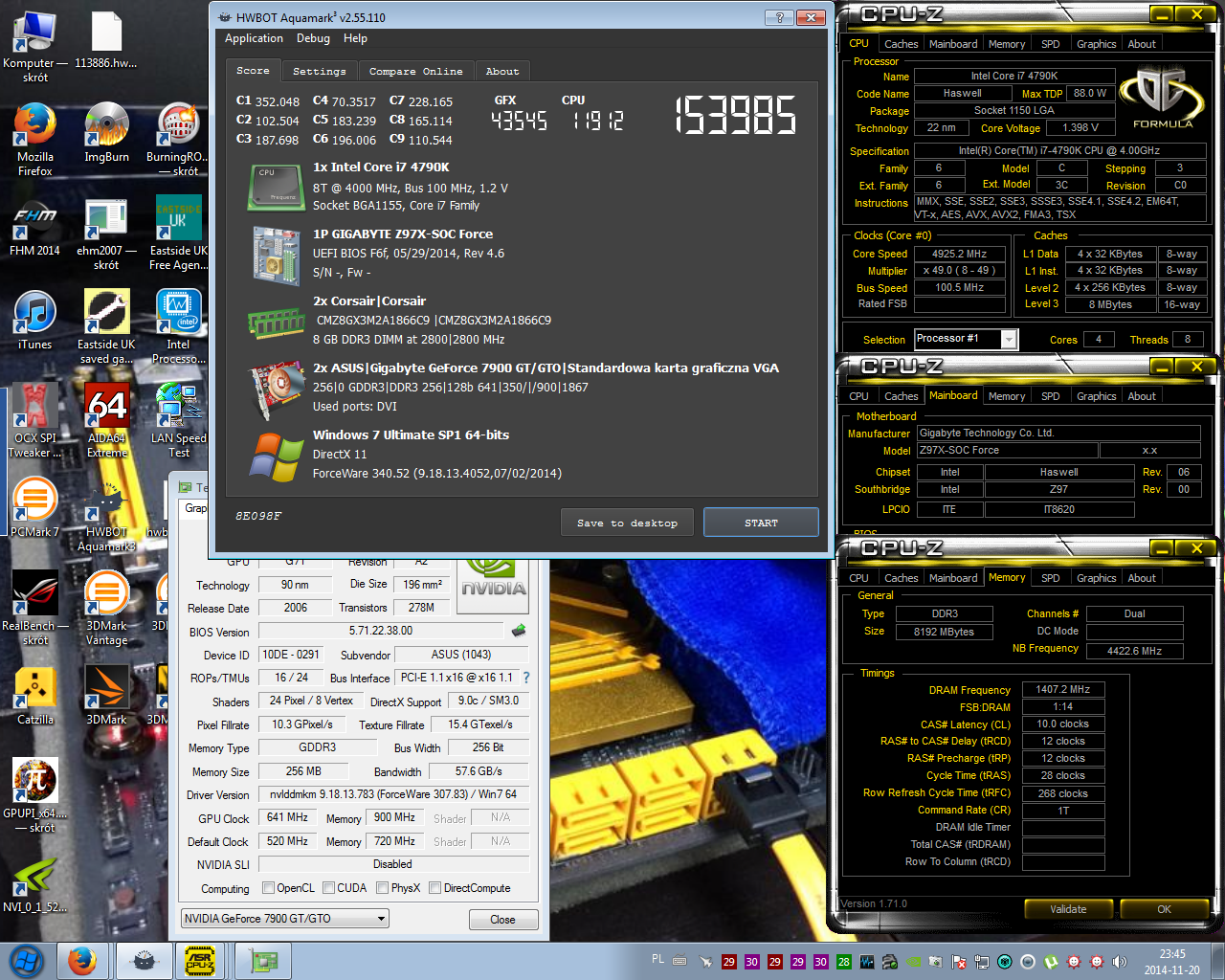The image size is (1225, 980).
Task: Click the Windows Start orb
Action: pyautogui.click(x=26, y=960)
